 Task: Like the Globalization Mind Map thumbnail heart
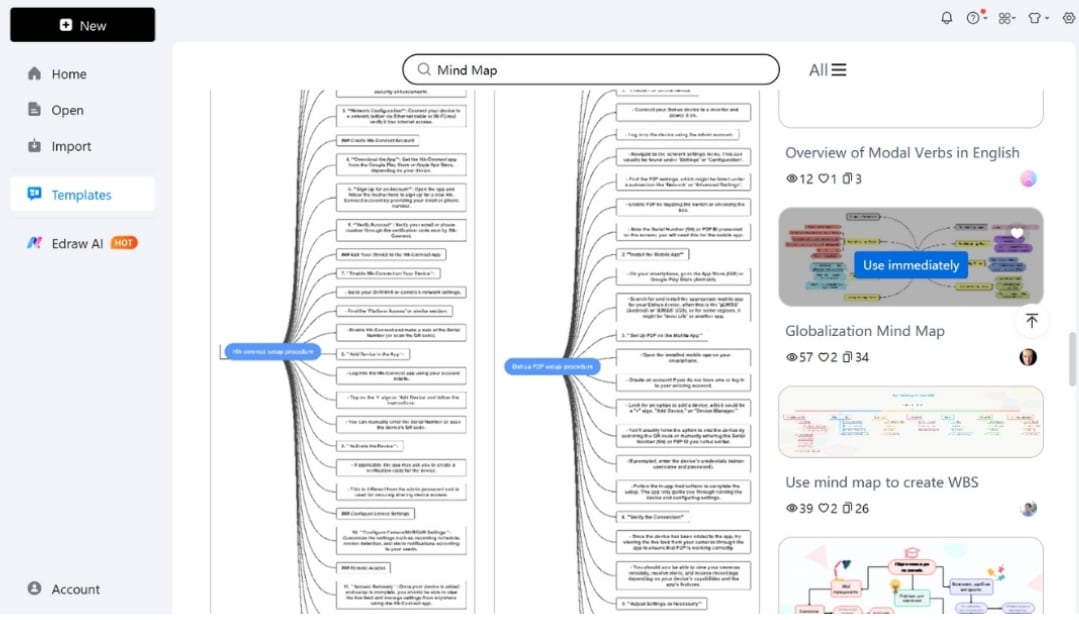(1016, 234)
